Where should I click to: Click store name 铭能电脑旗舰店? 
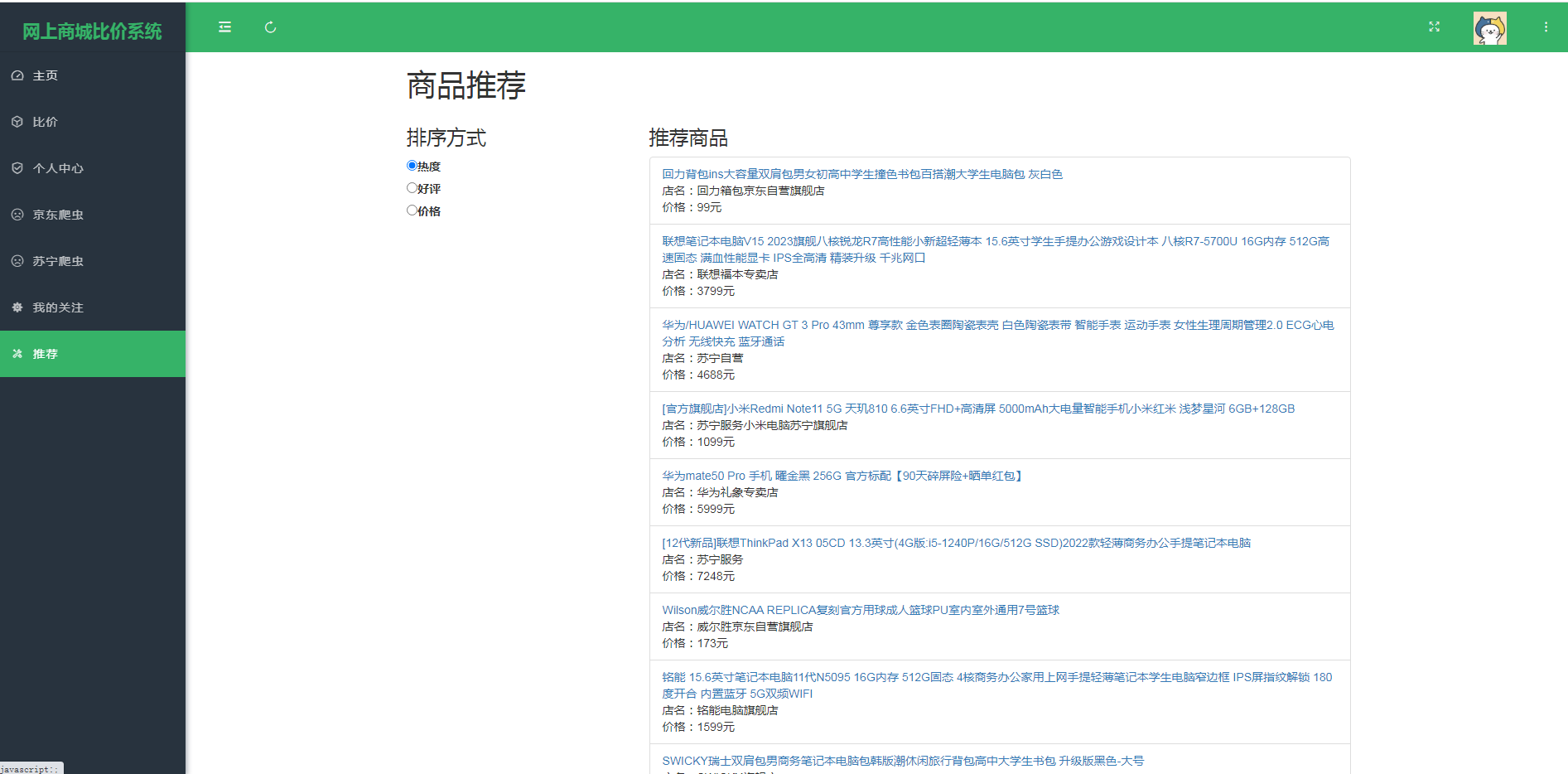tap(737, 710)
